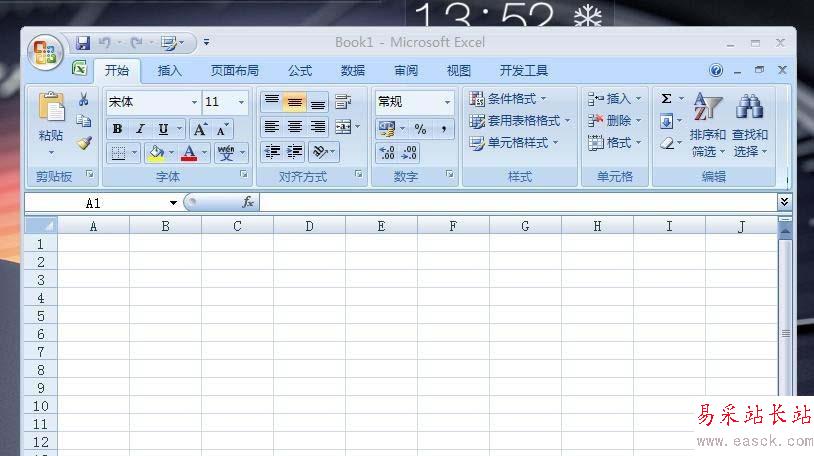Apply yellow fill color
Viewport: 814px width, 456px height.
(x=155, y=153)
